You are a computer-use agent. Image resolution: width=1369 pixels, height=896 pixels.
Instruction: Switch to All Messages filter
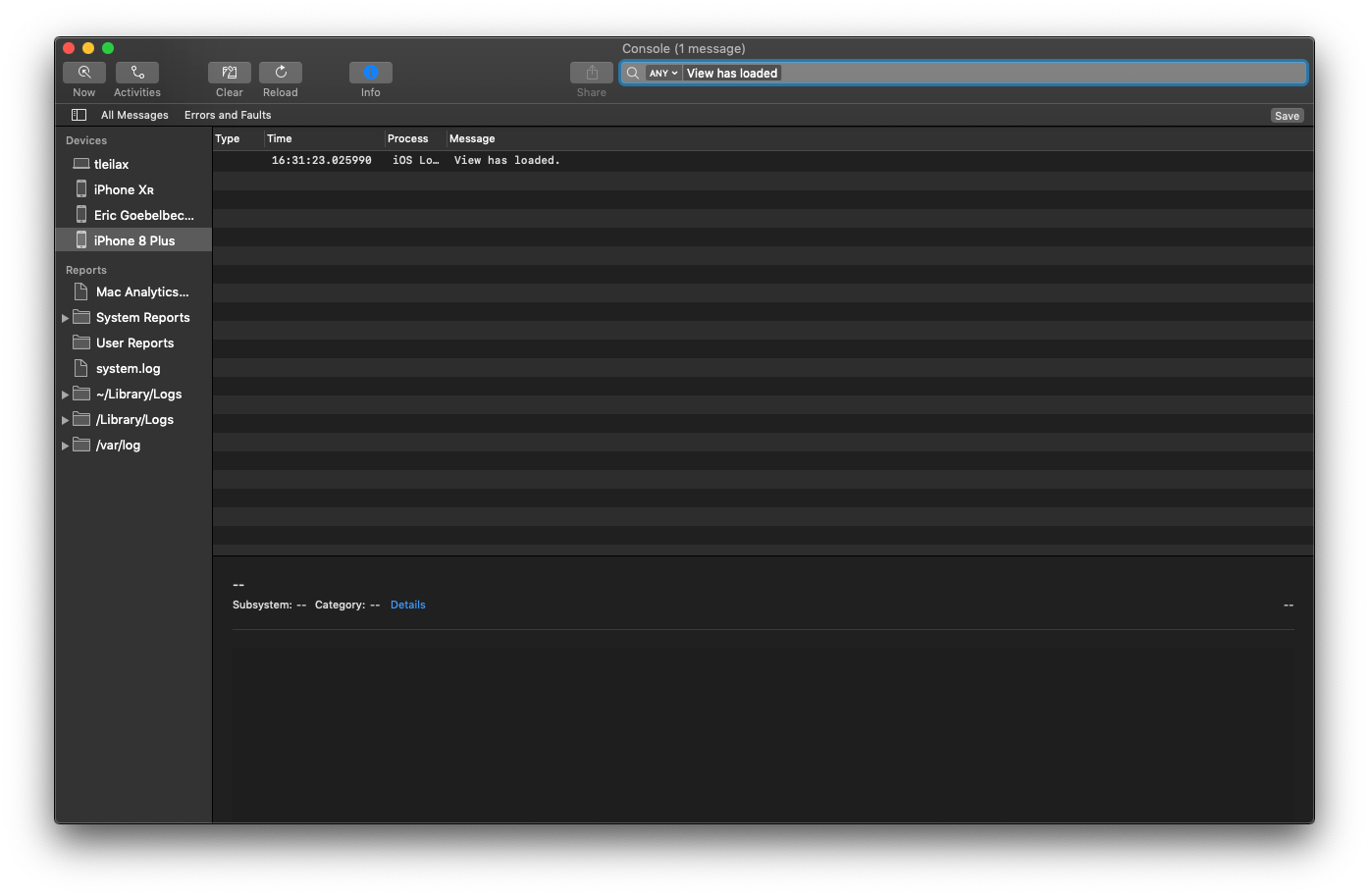pyautogui.click(x=134, y=115)
